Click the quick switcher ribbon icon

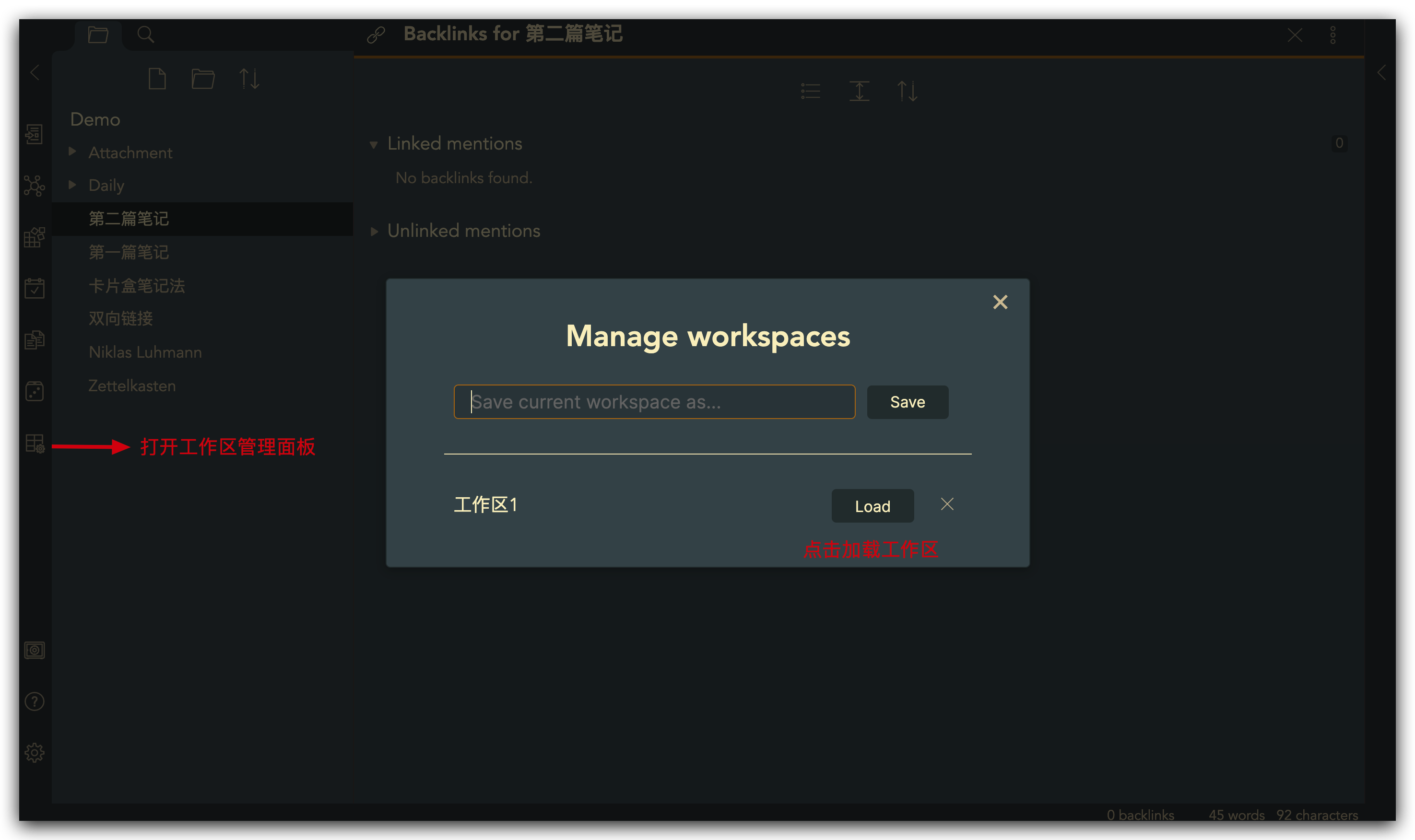point(34,134)
